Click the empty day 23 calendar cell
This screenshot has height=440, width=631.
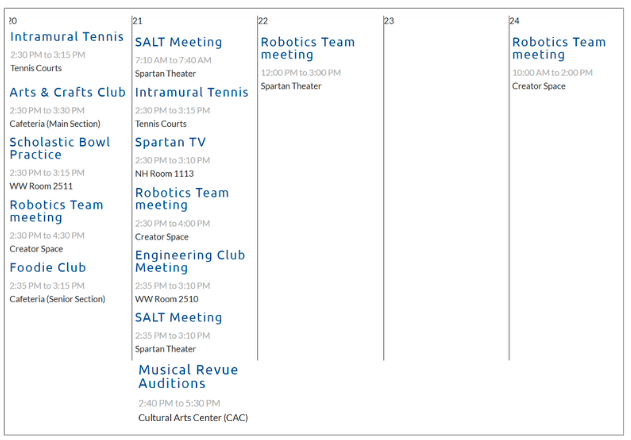click(x=445, y=190)
